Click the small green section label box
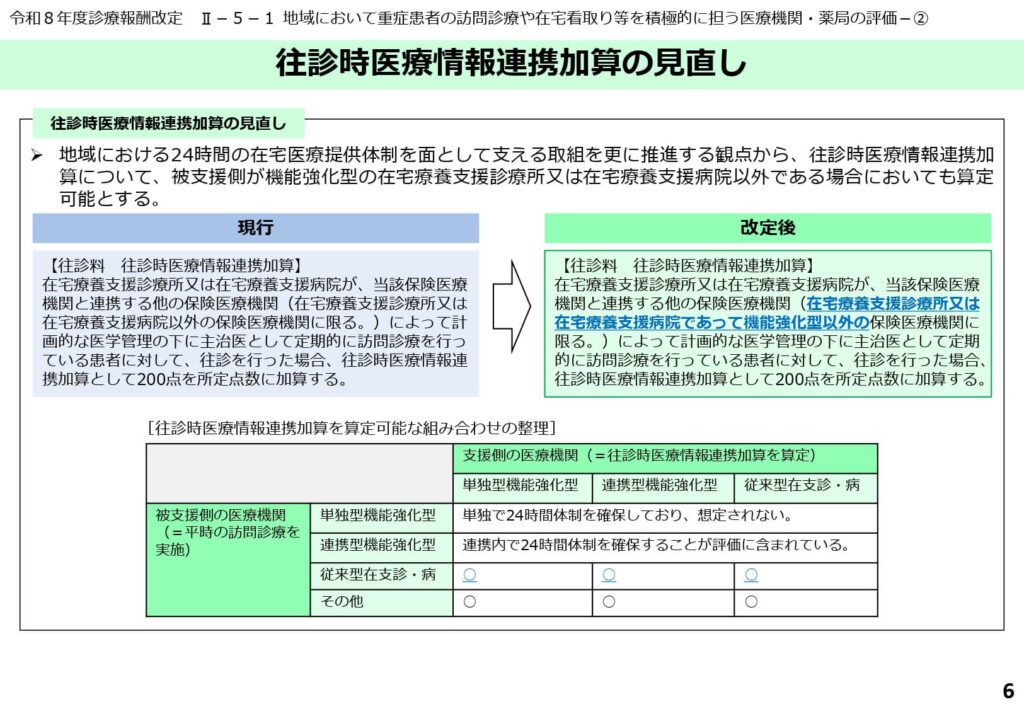The height and width of the screenshot is (709, 1024). pyautogui.click(x=168, y=124)
